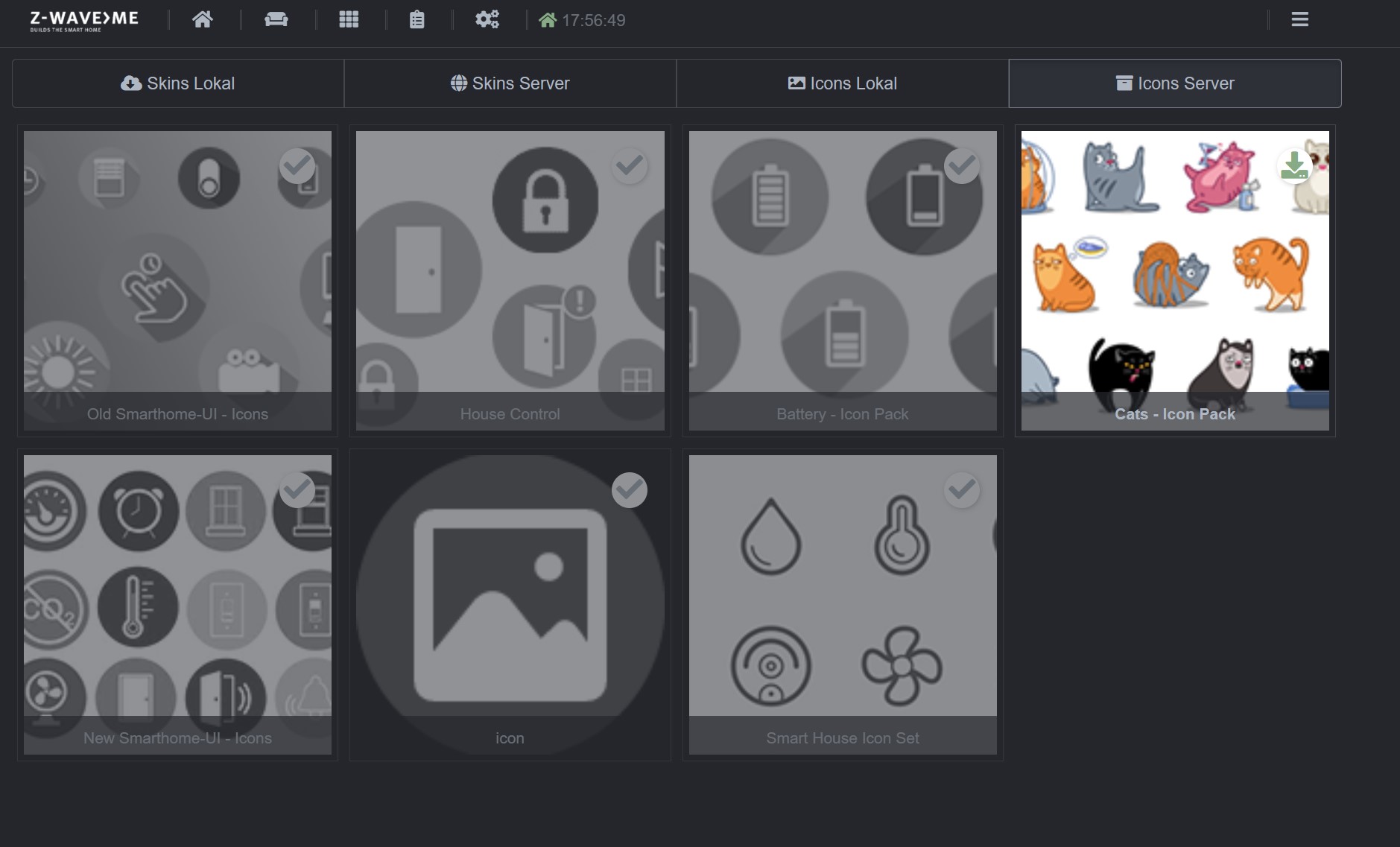Image resolution: width=1400 pixels, height=847 pixels.
Task: Toggle checkmark on House Control pack
Action: [x=630, y=166]
